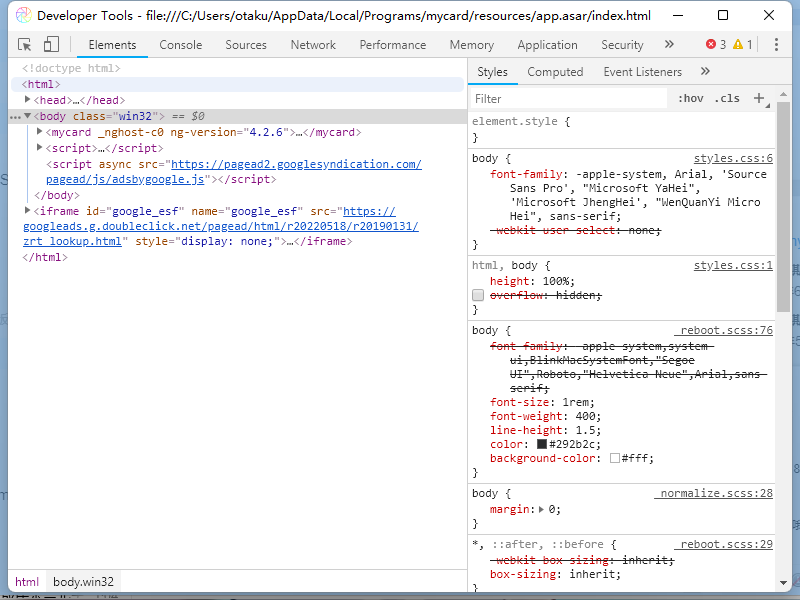800x600 pixels.
Task: Select the Styles sidebar tab
Action: tap(492, 72)
